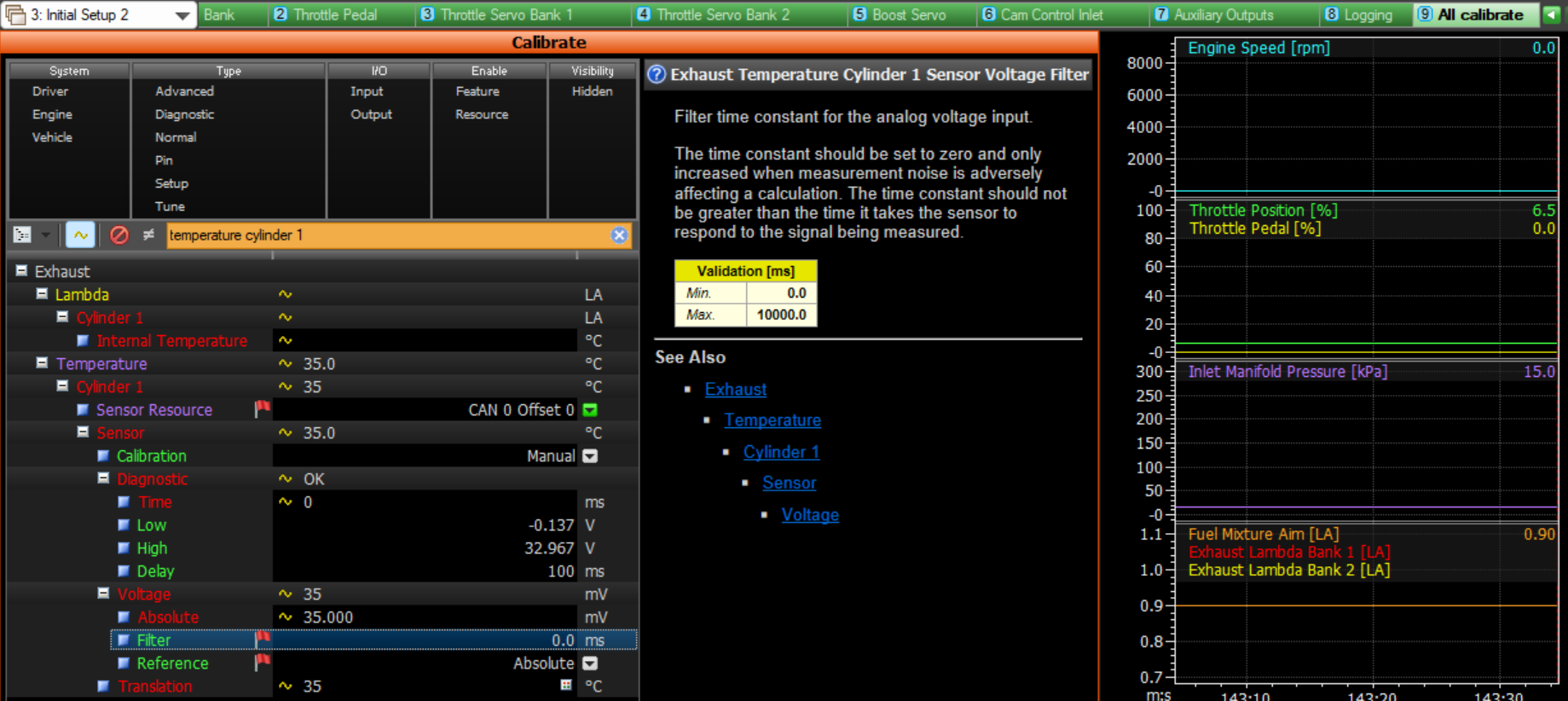1568x701 pixels.
Task: Click the blue help question mark icon
Action: 657,74
